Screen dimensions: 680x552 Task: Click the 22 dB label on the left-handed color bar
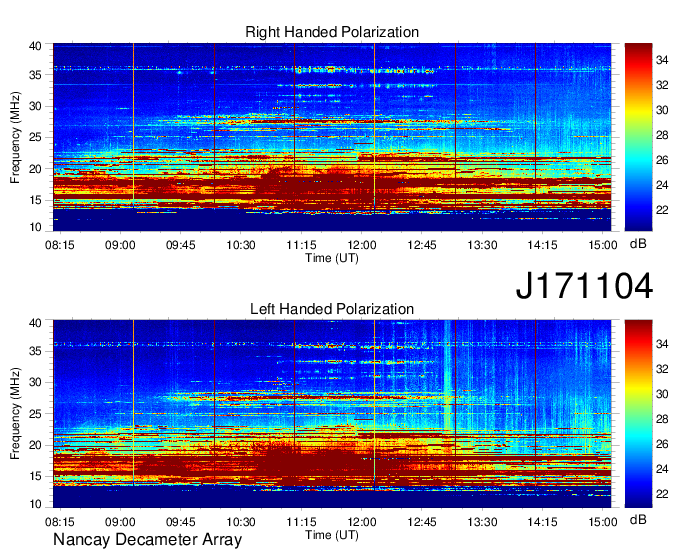(x=662, y=494)
